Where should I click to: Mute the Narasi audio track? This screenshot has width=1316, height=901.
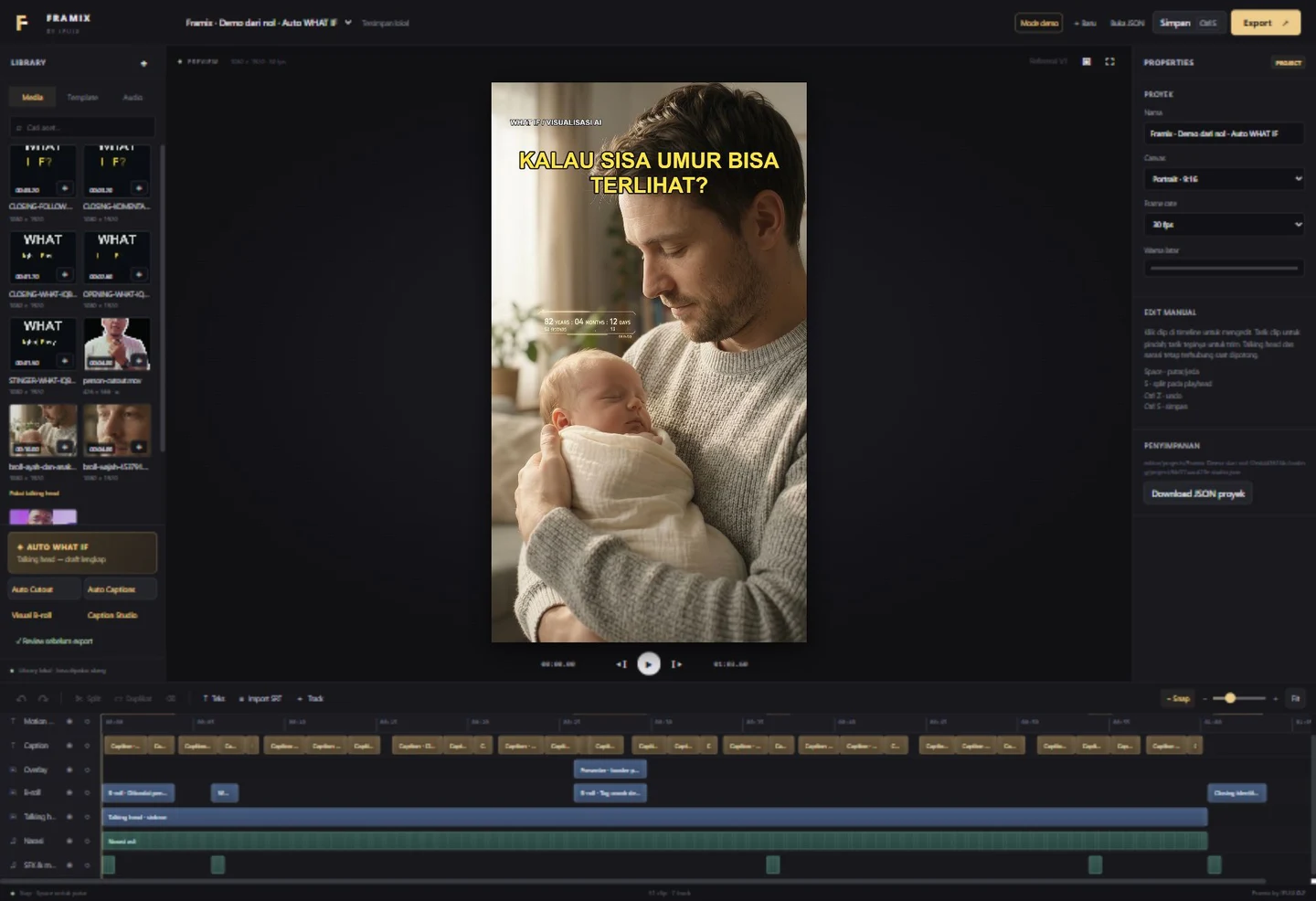69,841
